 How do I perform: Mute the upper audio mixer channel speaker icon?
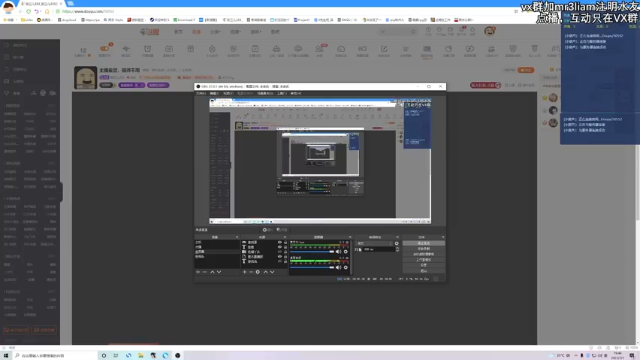pyautogui.click(x=338, y=251)
